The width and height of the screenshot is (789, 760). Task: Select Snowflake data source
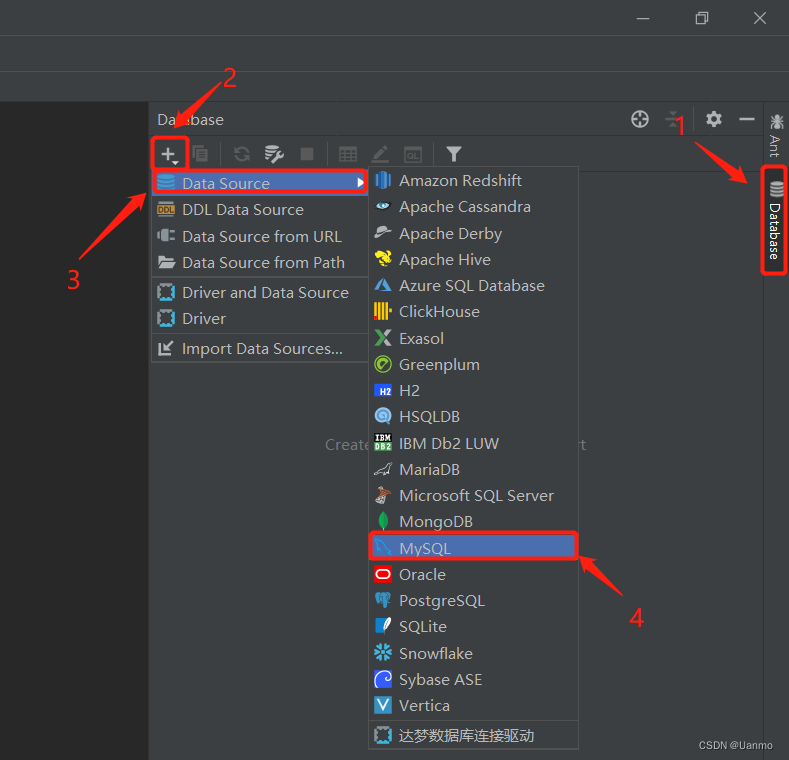click(474, 653)
